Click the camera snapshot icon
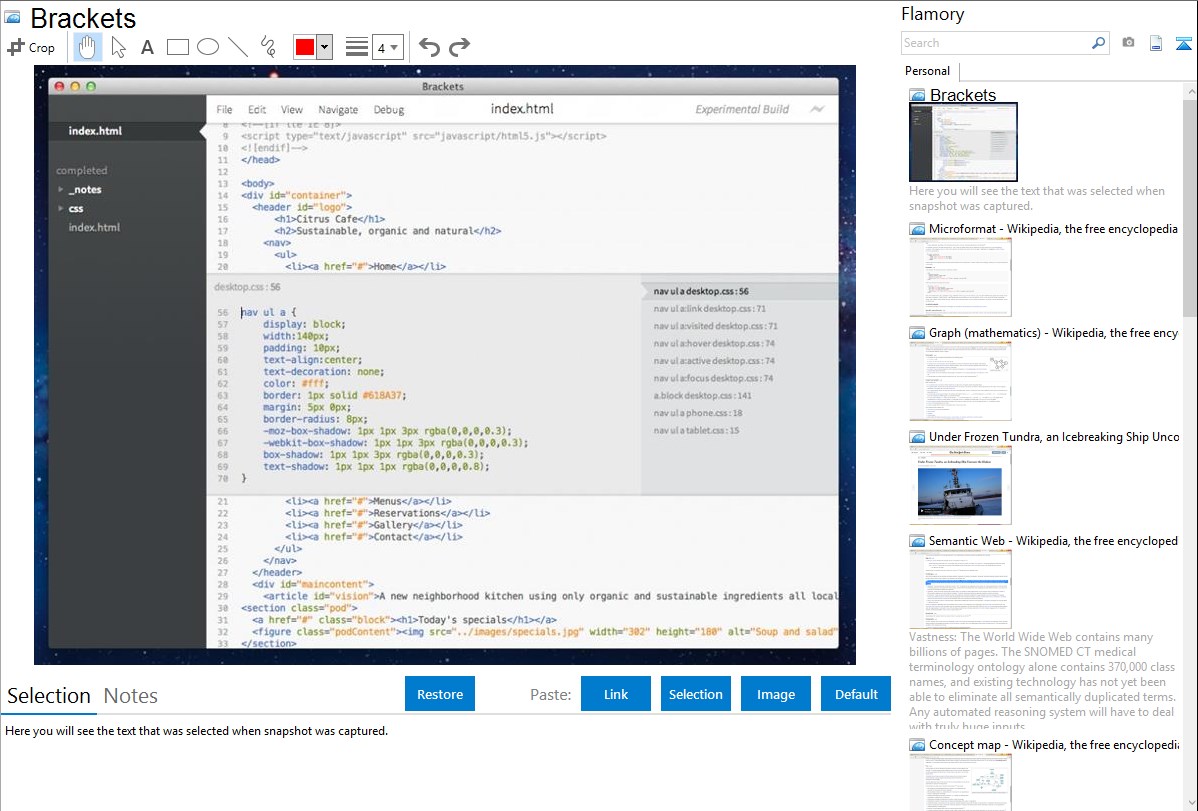 pos(1128,43)
